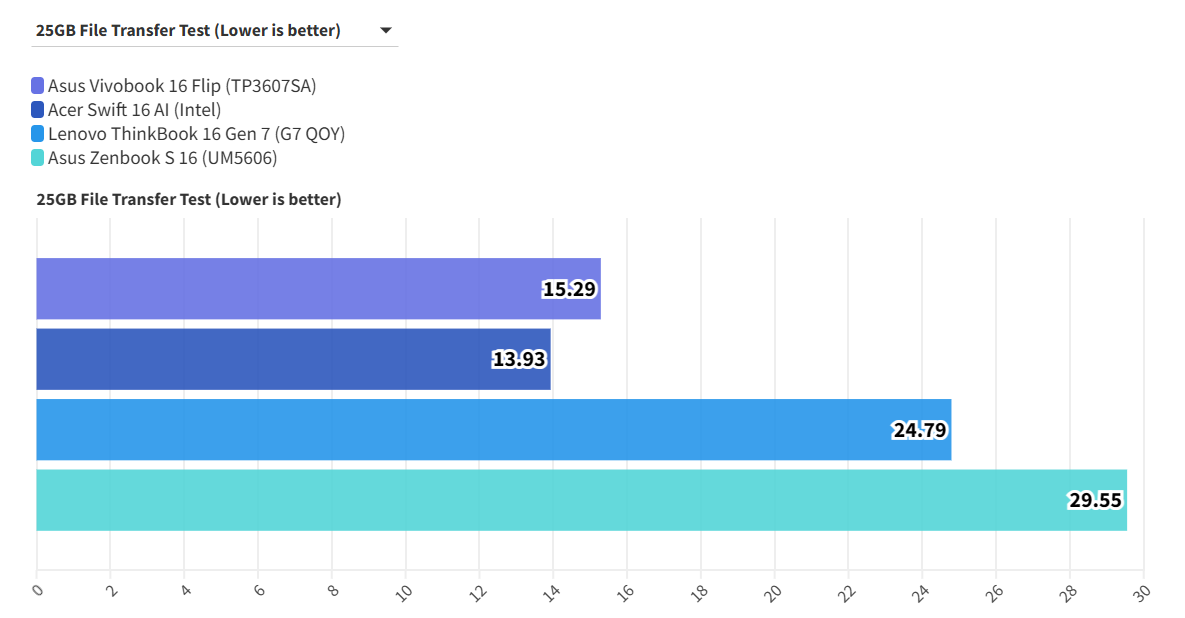Toggle the Acer Swift 16 AI legend label

click(134, 110)
